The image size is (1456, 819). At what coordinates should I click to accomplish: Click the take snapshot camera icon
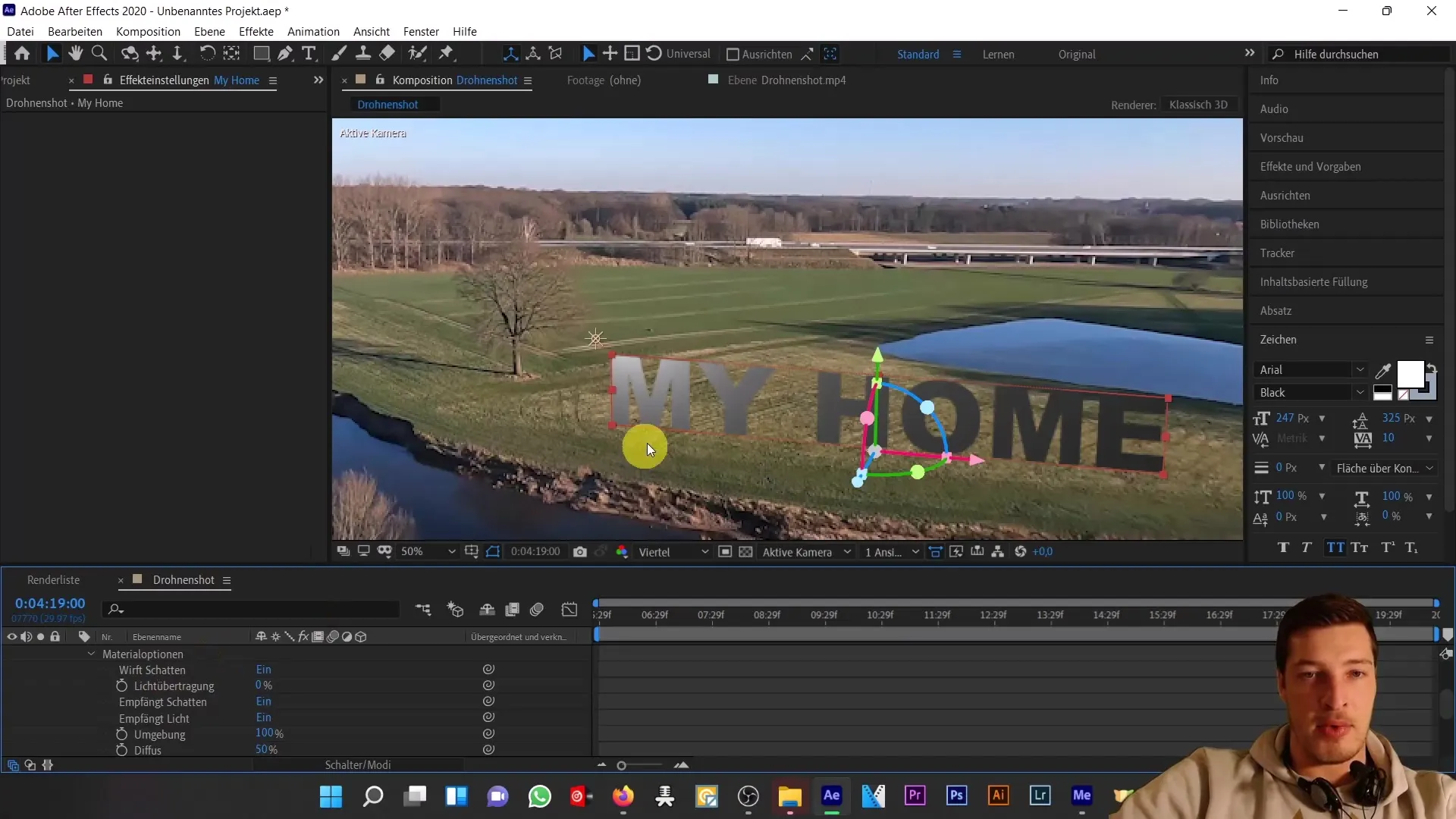(580, 552)
